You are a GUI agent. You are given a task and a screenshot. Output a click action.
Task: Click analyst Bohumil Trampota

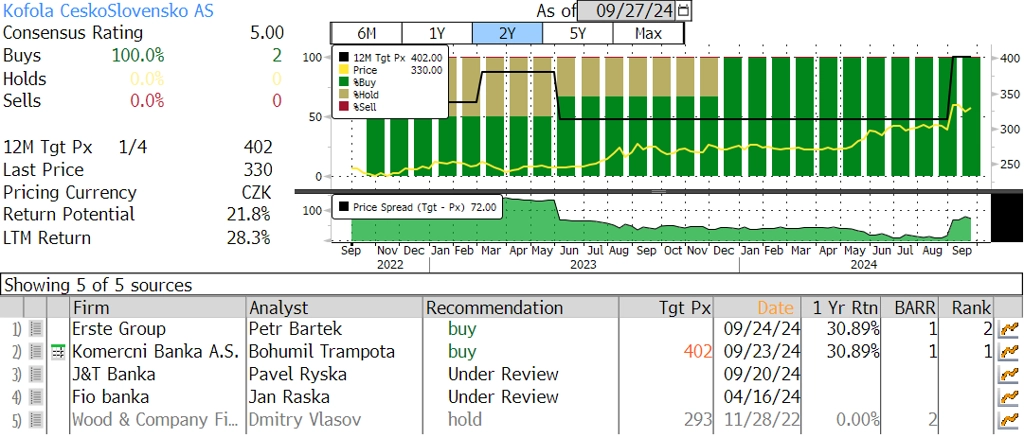pyautogui.click(x=322, y=352)
